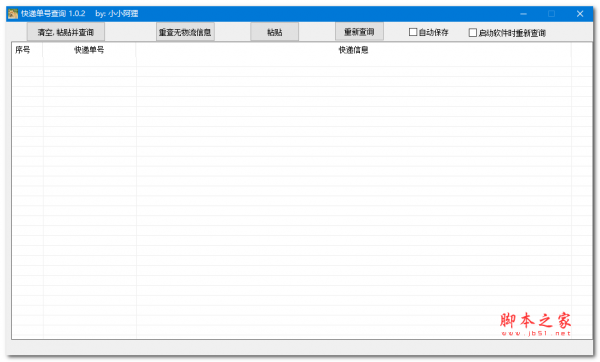The width and height of the screenshot is (600, 362).
Task: Select the 快递信息 column header
Action: pyautogui.click(x=353, y=50)
